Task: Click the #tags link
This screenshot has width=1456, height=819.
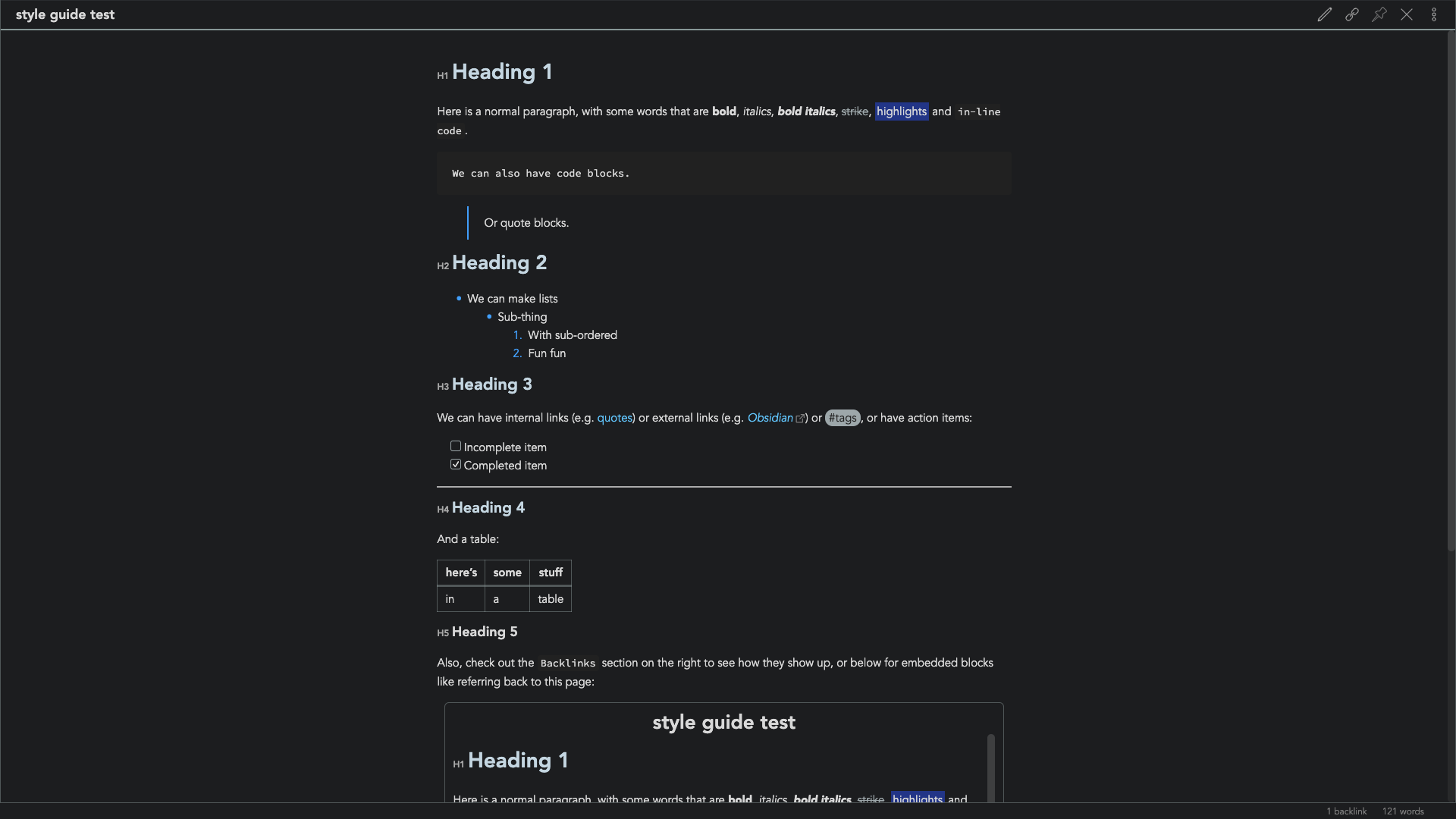Action: pos(842,418)
